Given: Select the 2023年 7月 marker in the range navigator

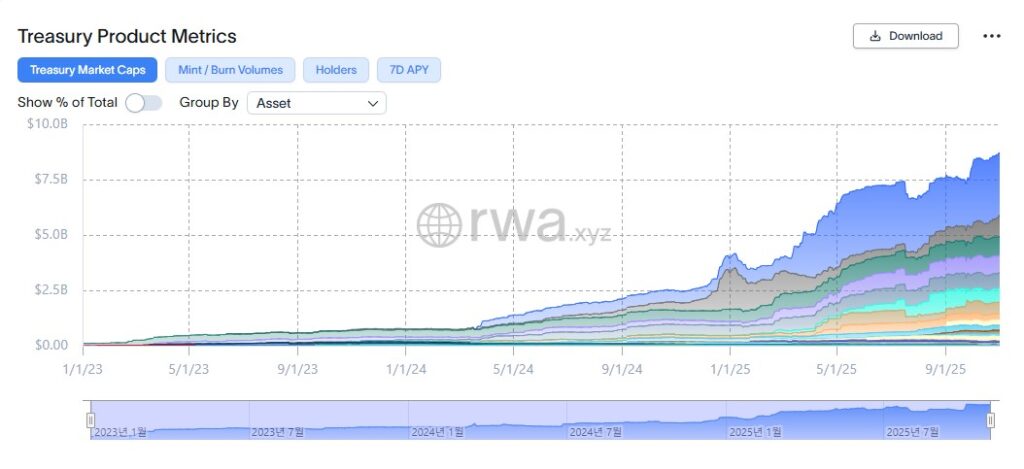Looking at the screenshot, I should [x=277, y=432].
